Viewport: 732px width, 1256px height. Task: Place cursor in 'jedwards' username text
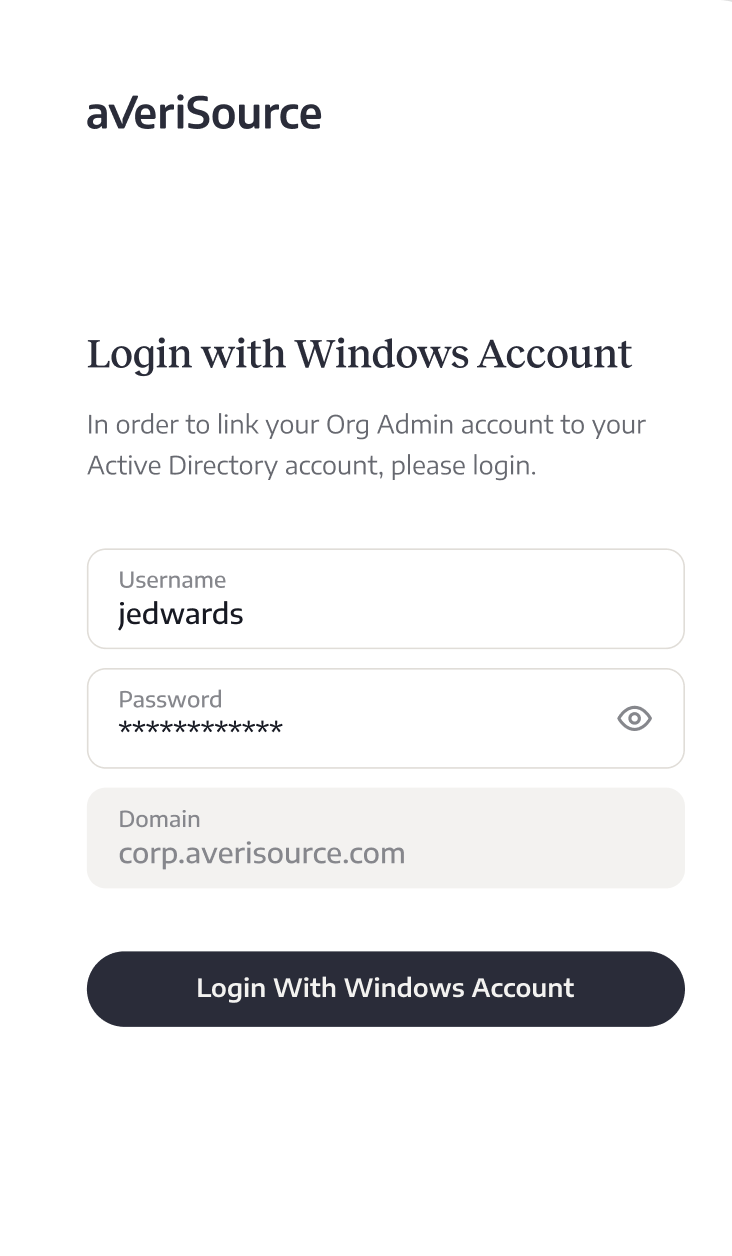tap(181, 614)
